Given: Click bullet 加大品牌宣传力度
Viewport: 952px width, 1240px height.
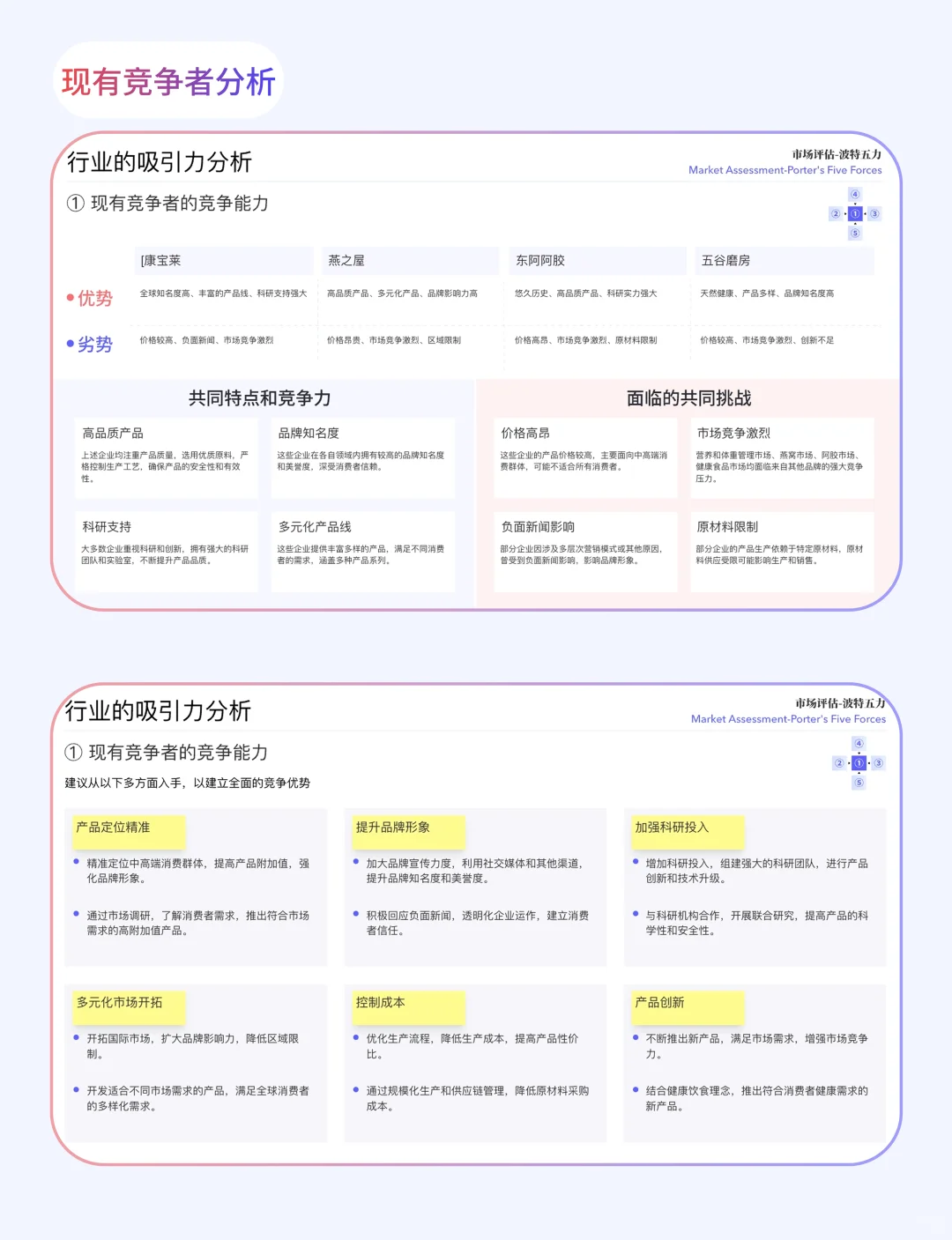Looking at the screenshot, I should [475, 871].
